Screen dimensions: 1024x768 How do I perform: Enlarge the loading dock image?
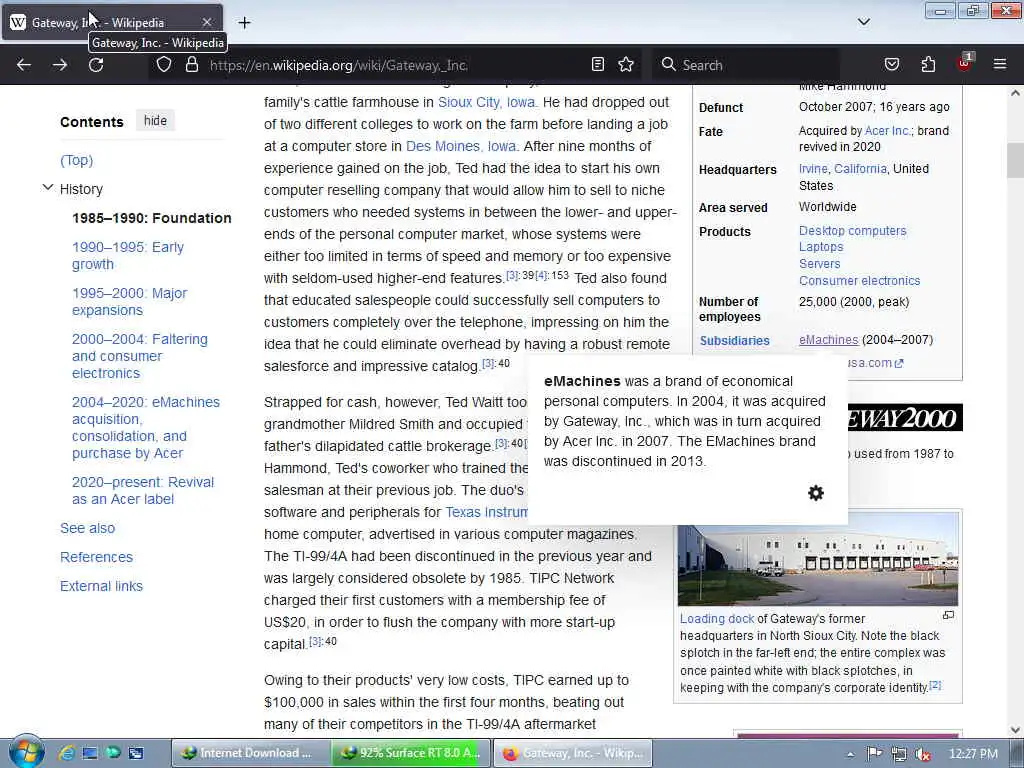(x=948, y=615)
